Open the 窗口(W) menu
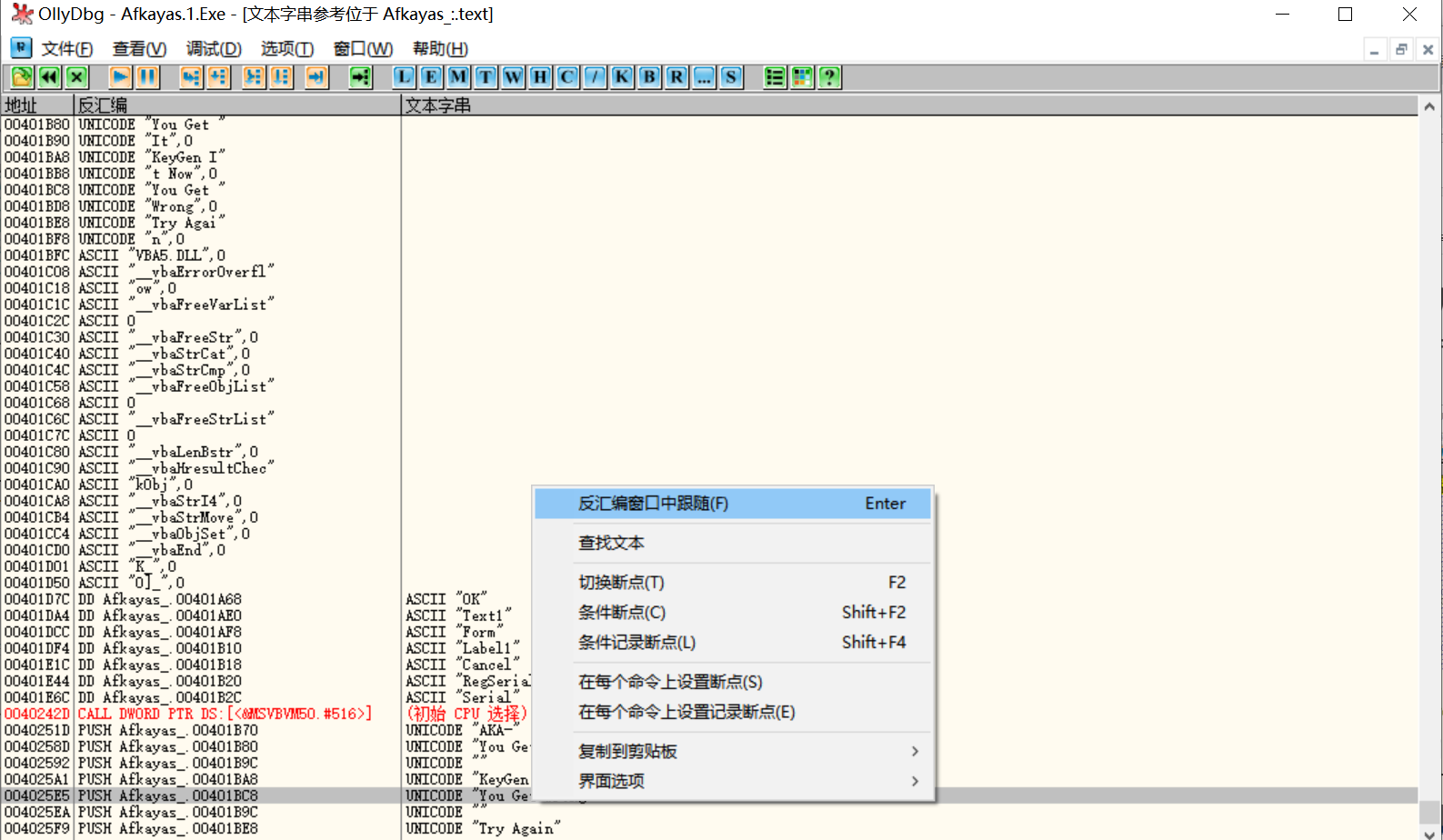 click(363, 49)
